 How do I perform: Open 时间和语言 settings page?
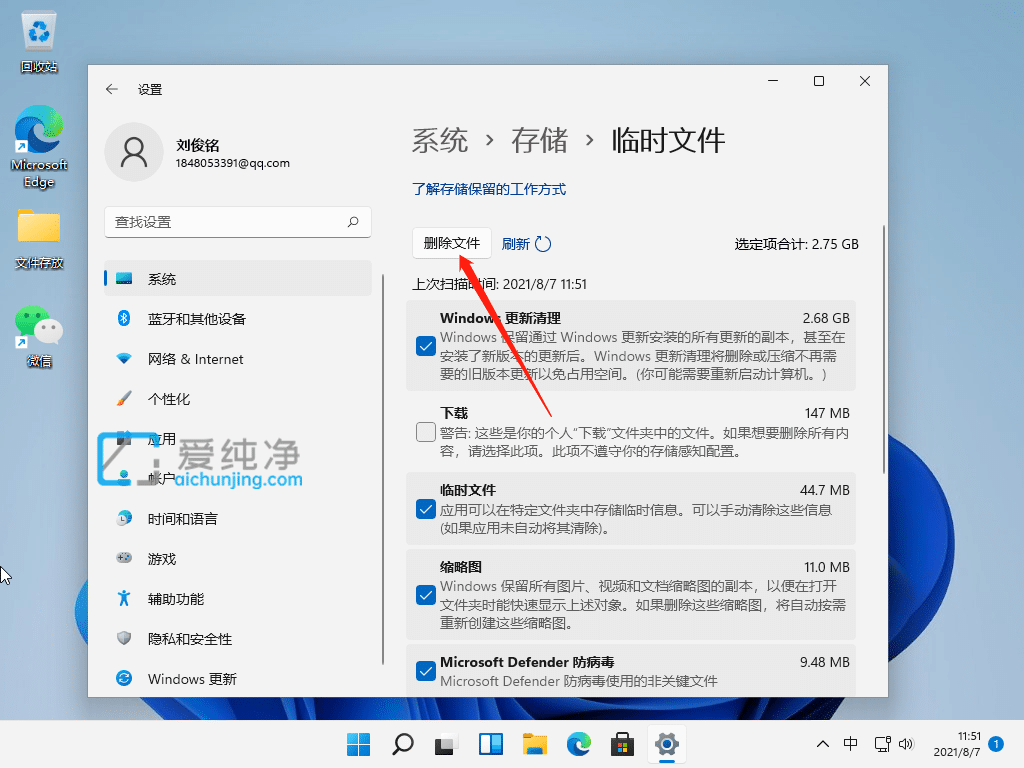point(238,519)
